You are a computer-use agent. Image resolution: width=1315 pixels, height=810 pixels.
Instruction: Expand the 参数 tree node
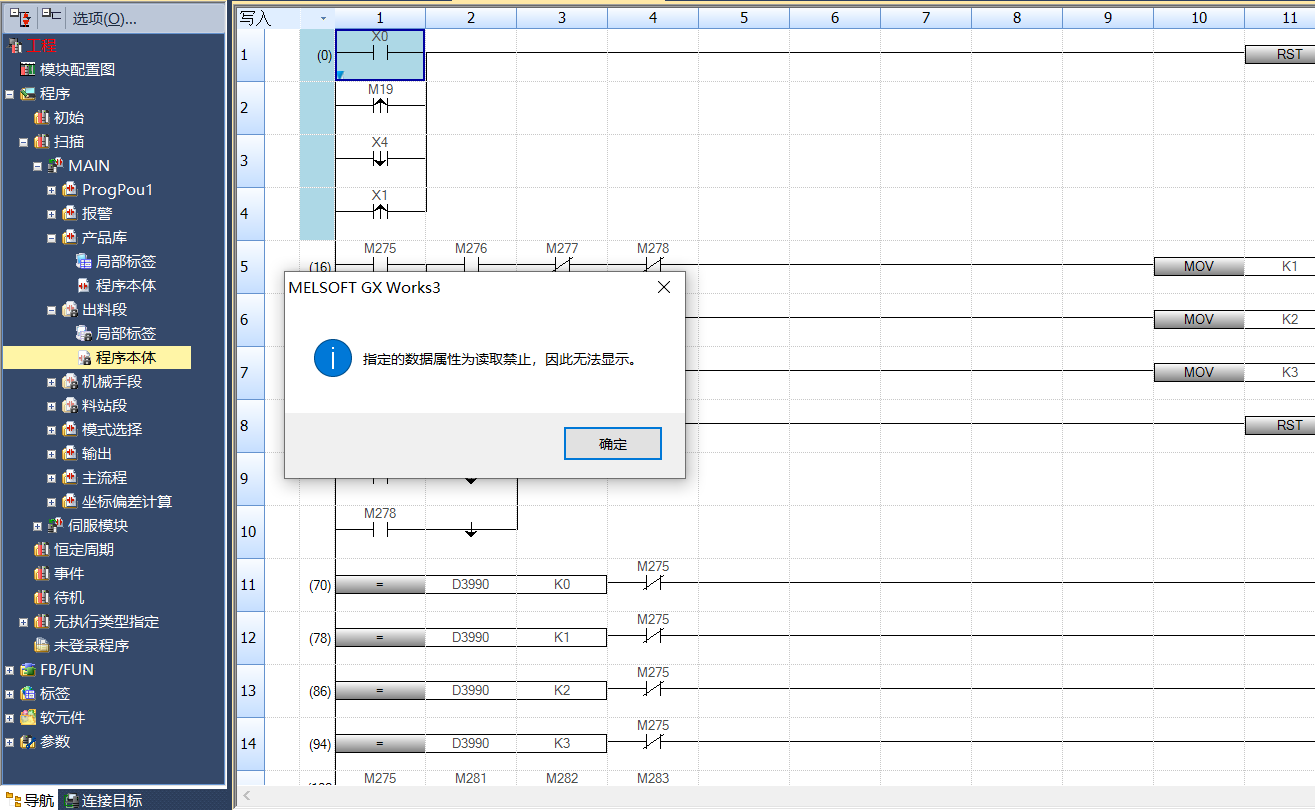[x=10, y=742]
